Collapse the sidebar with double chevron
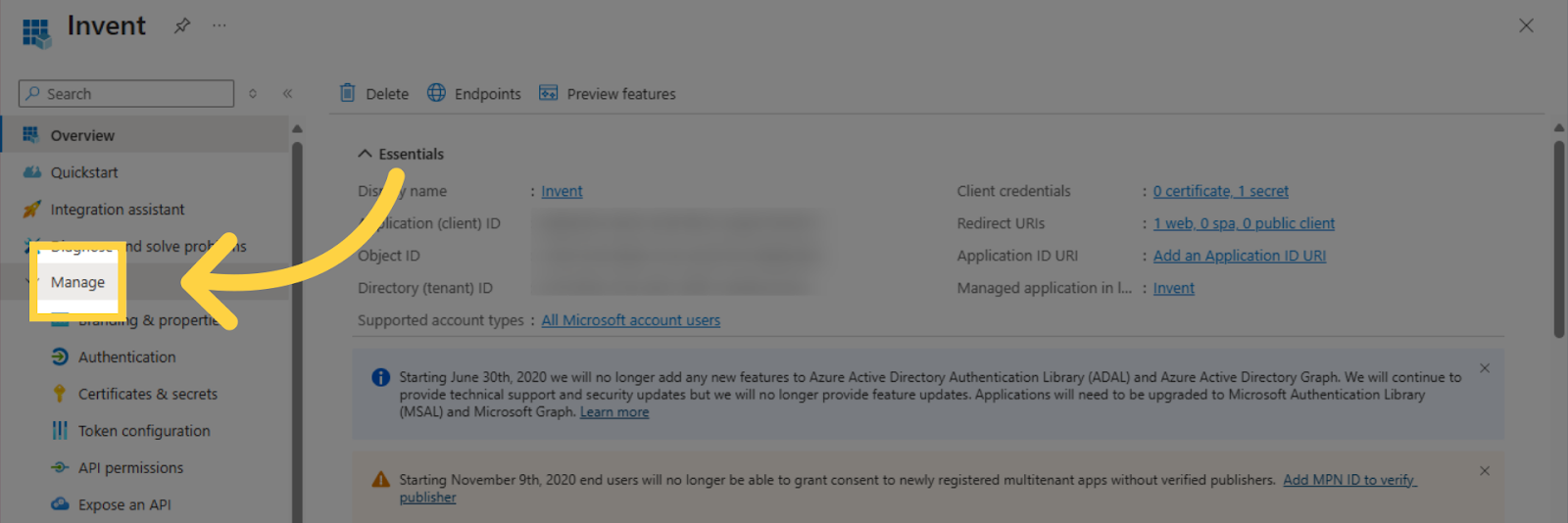This screenshot has width=1568, height=523. (x=288, y=94)
